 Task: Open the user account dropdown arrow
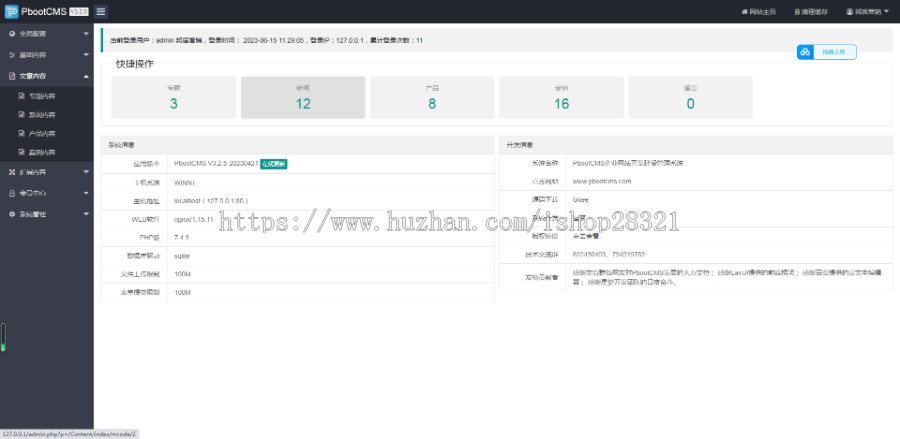pos(887,11)
